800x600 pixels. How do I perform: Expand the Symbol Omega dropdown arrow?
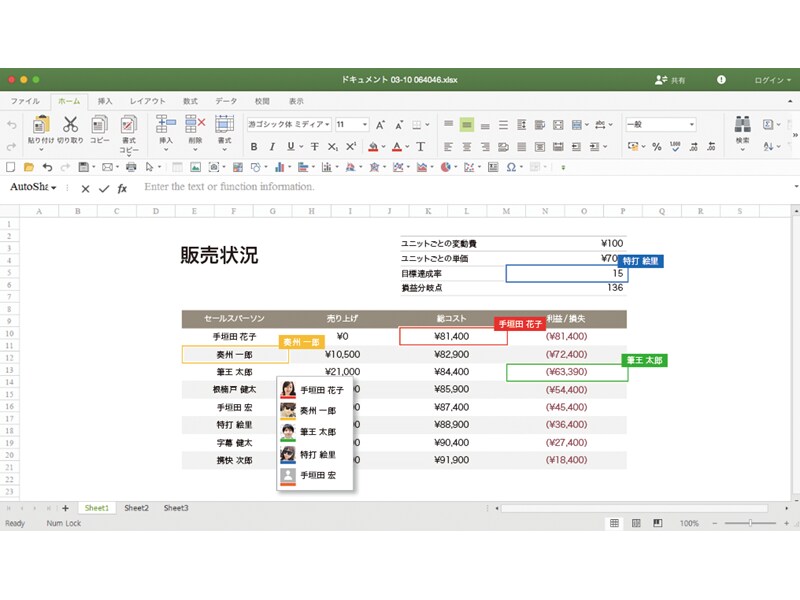coord(521,167)
